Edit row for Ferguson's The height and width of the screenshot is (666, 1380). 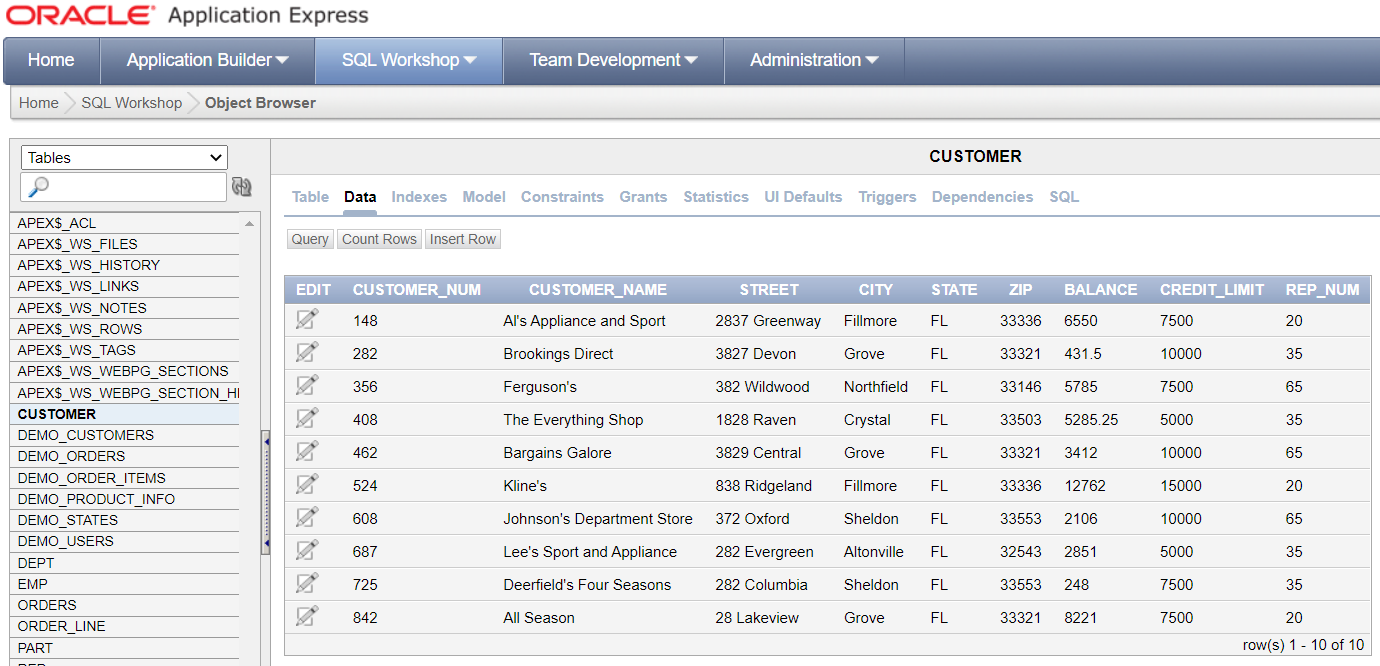307,386
